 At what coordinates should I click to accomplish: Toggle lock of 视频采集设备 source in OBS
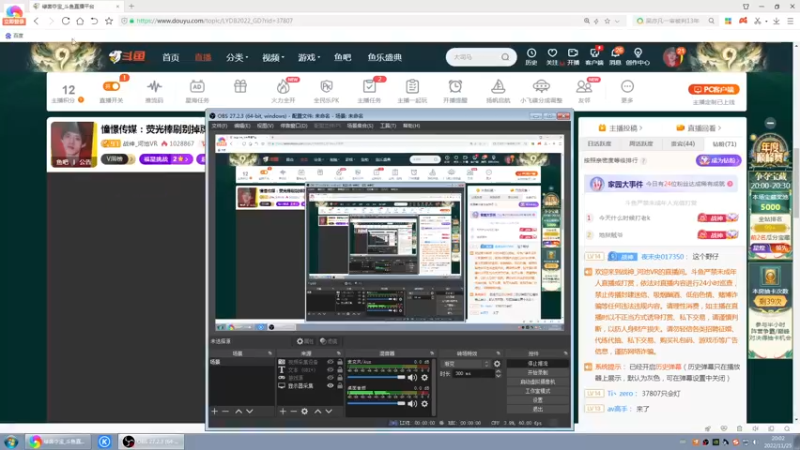coord(340,362)
